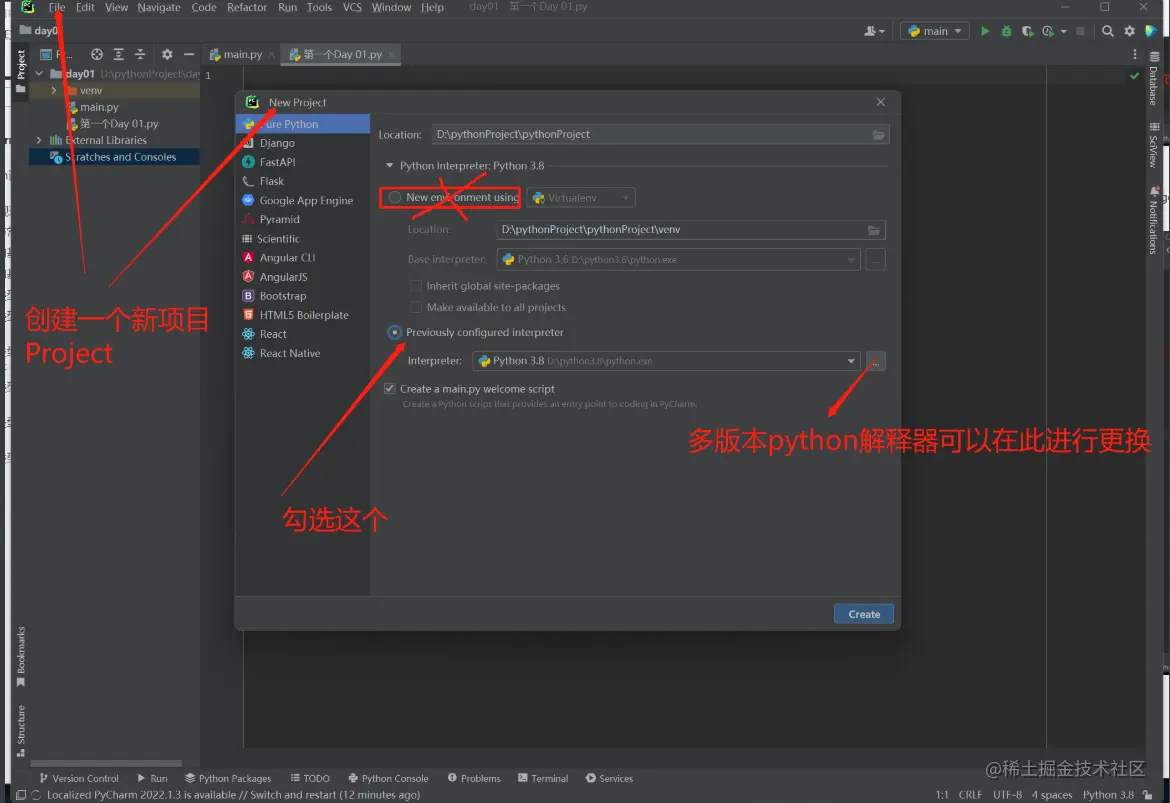This screenshot has width=1170, height=803.
Task: Open the VCS menu
Action: click(351, 7)
